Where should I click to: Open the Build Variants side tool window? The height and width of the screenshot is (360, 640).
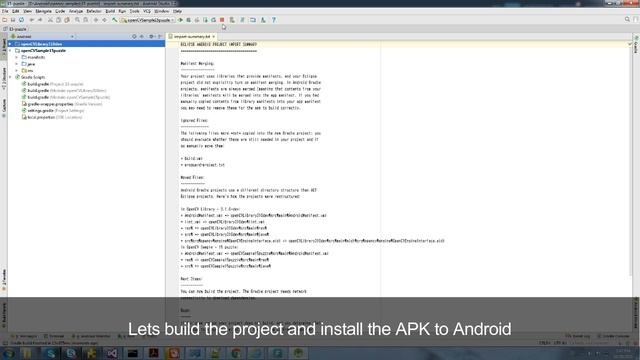click(4, 315)
